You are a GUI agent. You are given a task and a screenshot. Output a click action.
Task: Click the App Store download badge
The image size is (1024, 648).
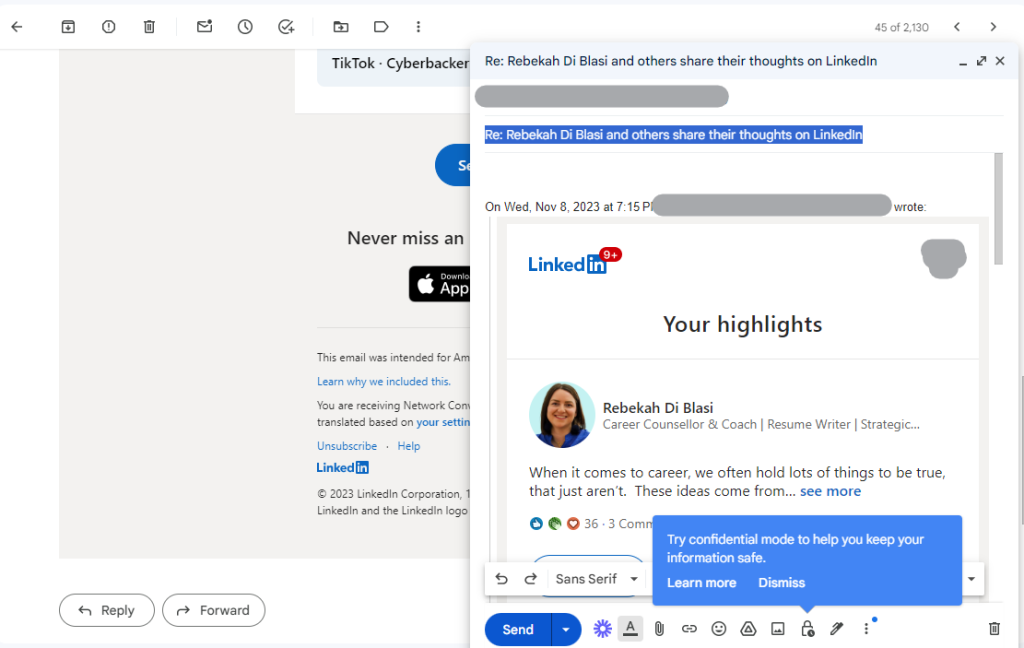tap(440, 284)
